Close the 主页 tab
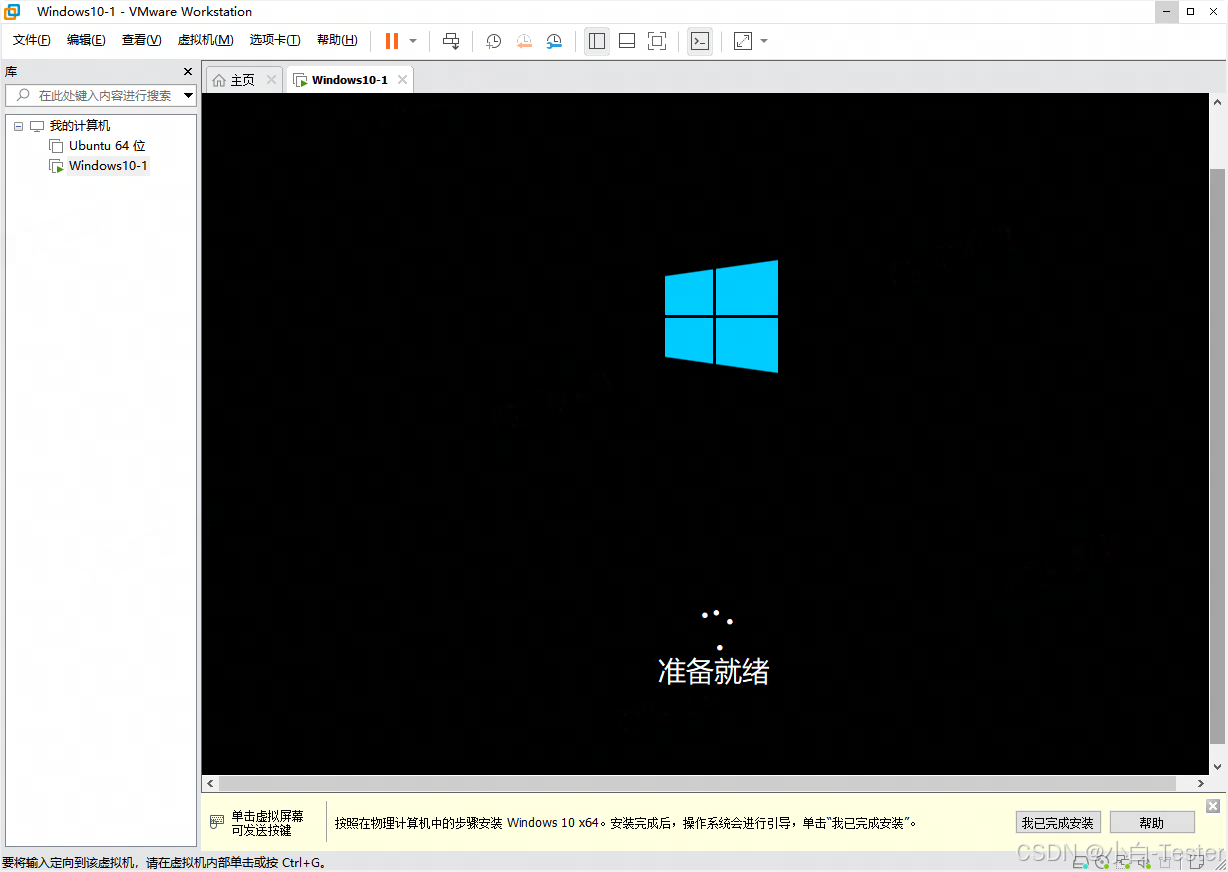 [x=271, y=80]
